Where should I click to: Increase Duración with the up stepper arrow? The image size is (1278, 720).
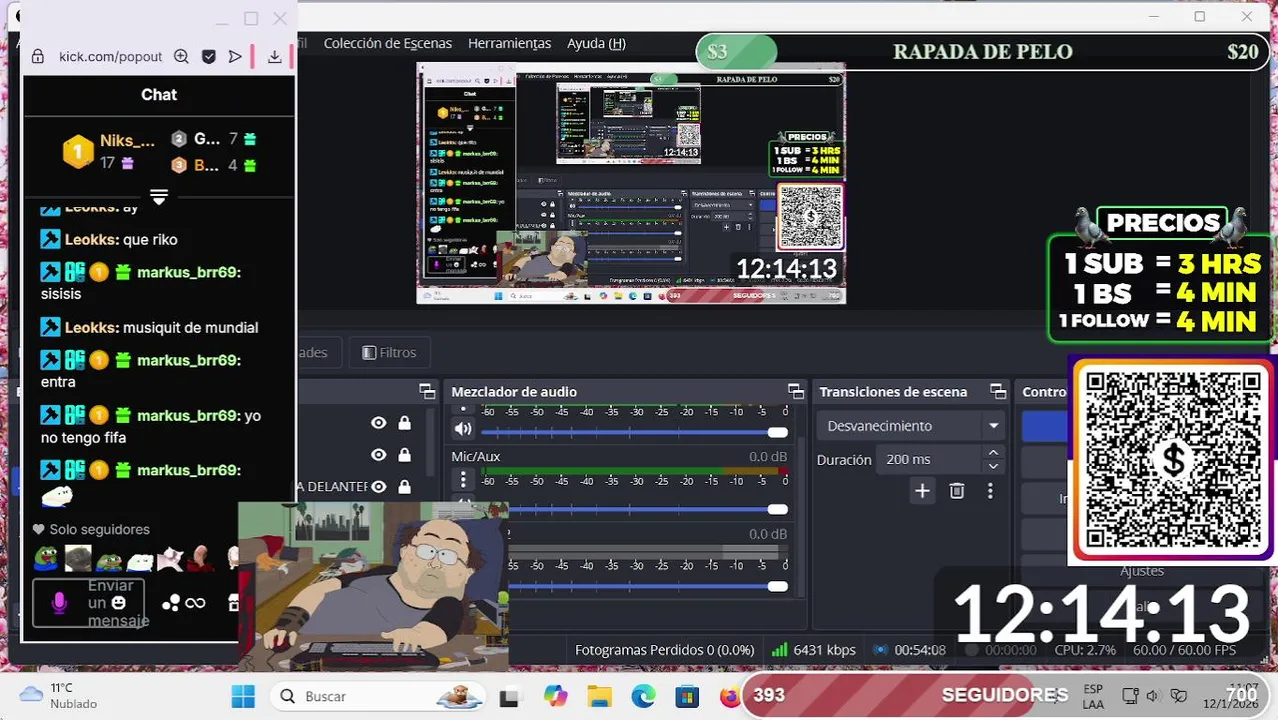point(993,453)
